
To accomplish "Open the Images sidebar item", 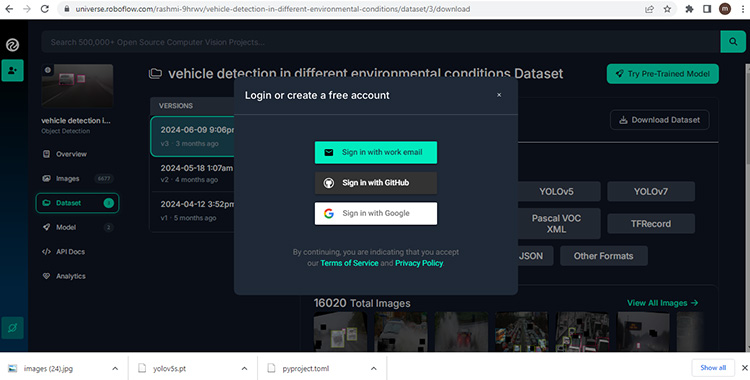I will [x=77, y=179].
